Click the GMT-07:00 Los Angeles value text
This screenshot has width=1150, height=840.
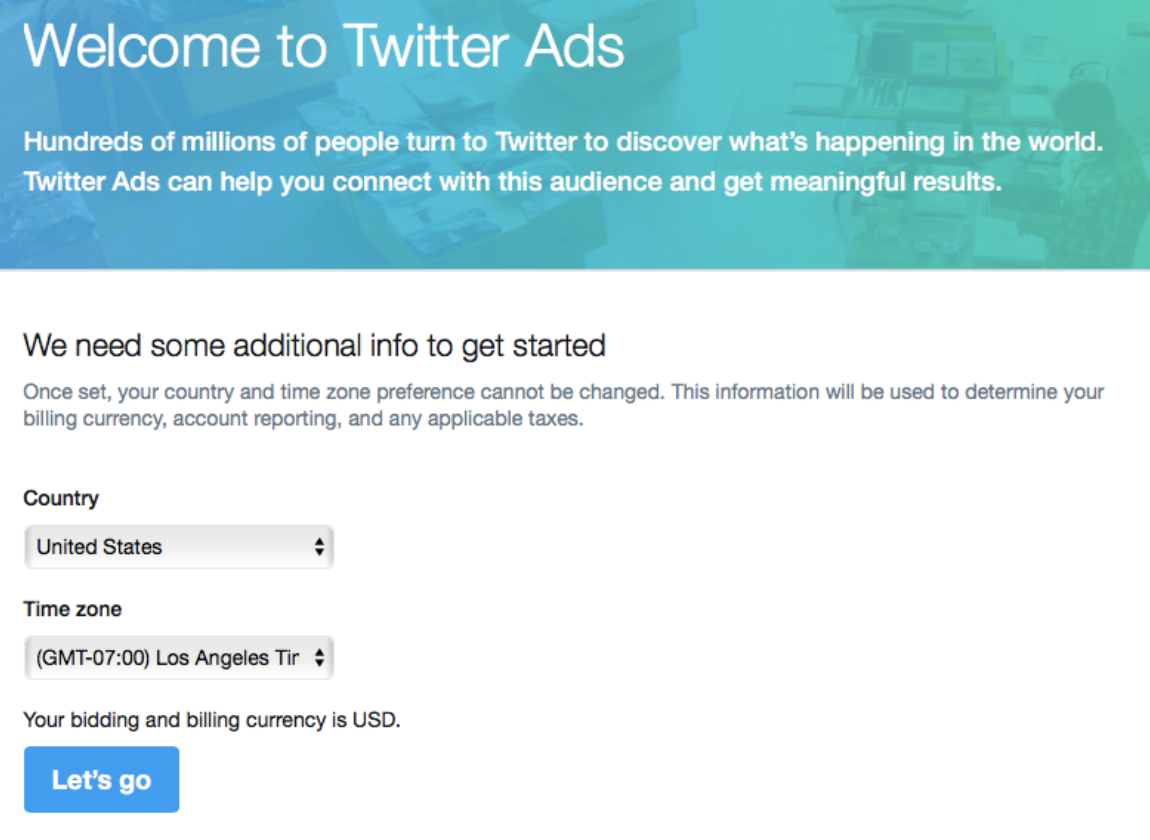[166, 658]
